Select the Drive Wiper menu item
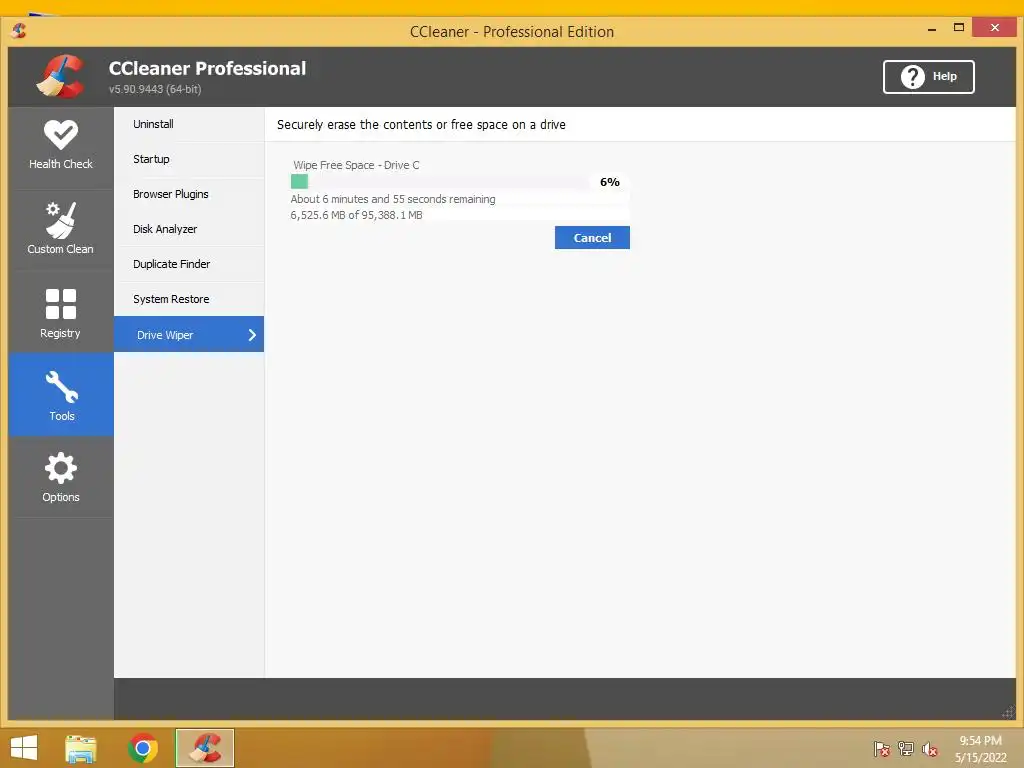This screenshot has height=768, width=1024. click(x=189, y=334)
